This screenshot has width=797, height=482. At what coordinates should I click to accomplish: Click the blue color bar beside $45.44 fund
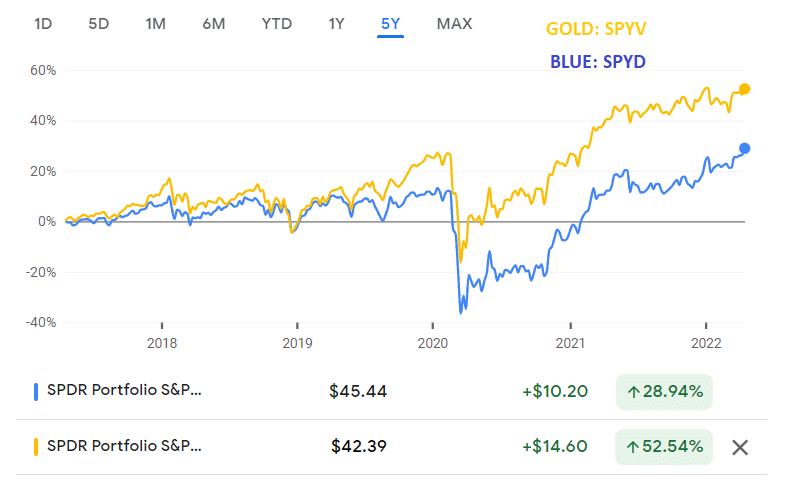pyautogui.click(x=36, y=391)
